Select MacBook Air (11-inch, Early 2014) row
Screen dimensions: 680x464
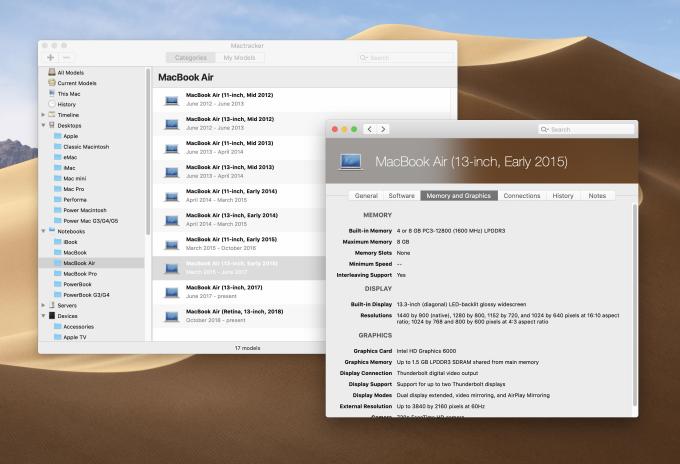pos(239,195)
